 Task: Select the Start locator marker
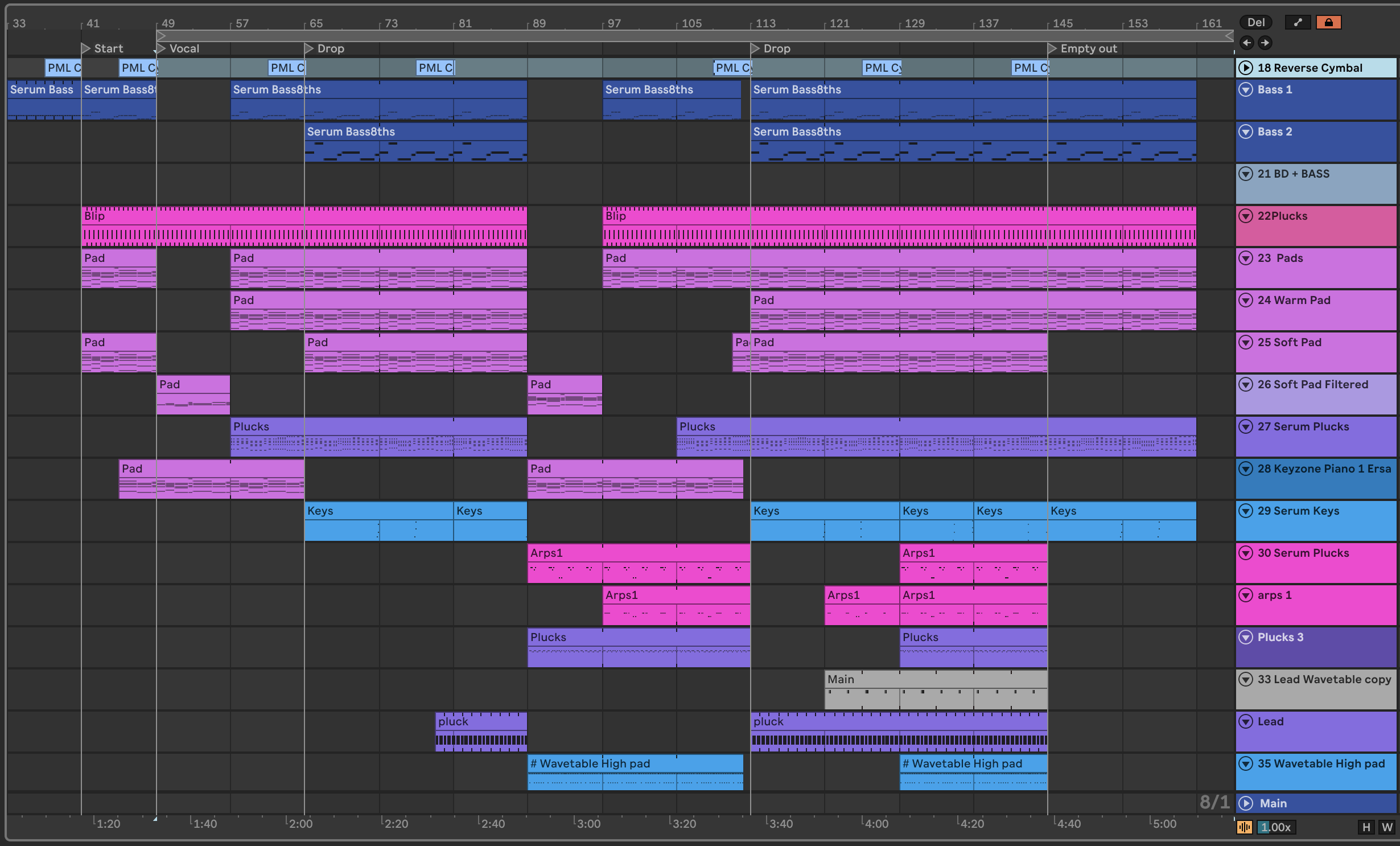[86, 48]
